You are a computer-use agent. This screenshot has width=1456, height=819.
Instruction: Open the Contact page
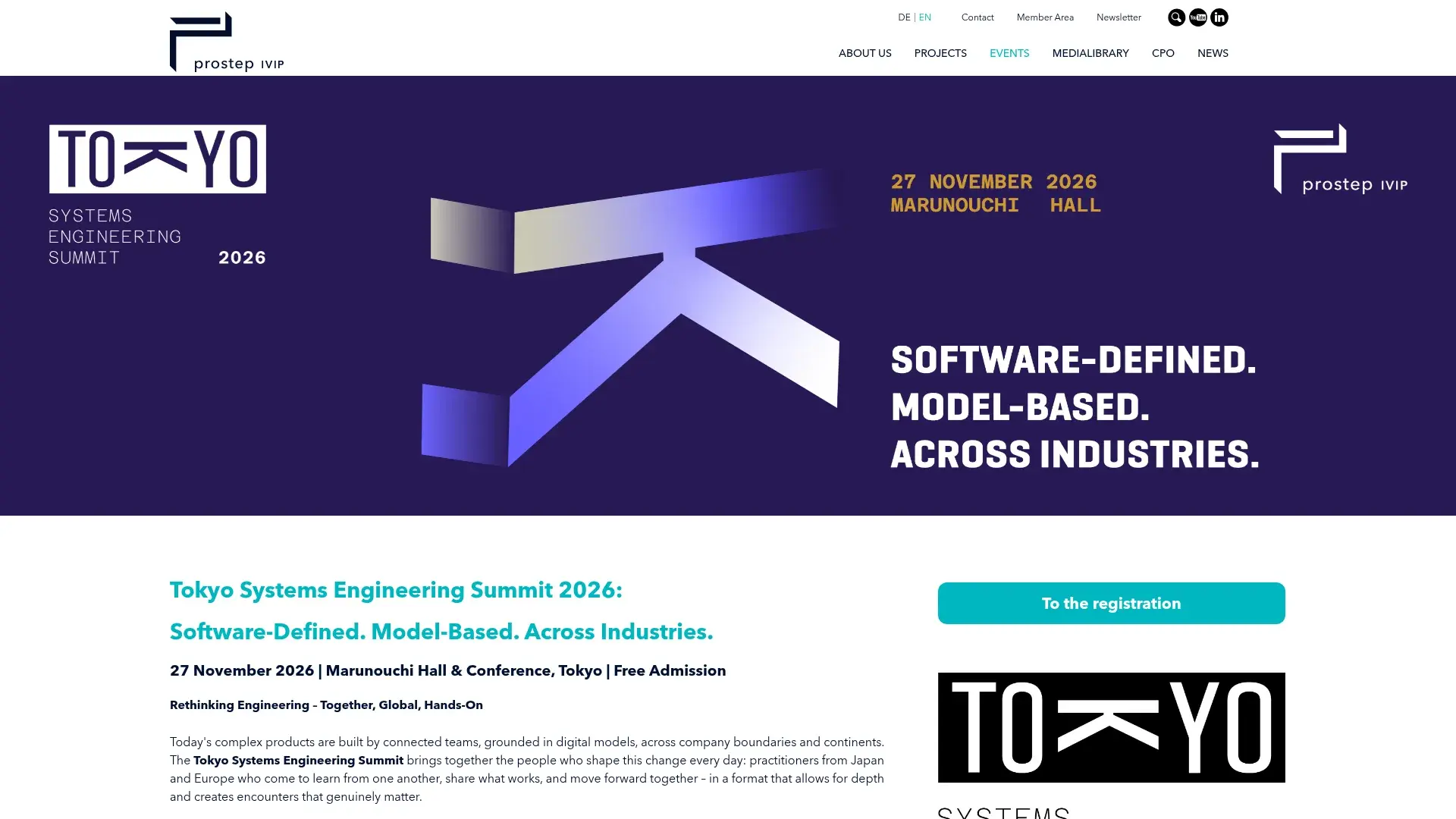pyautogui.click(x=977, y=17)
